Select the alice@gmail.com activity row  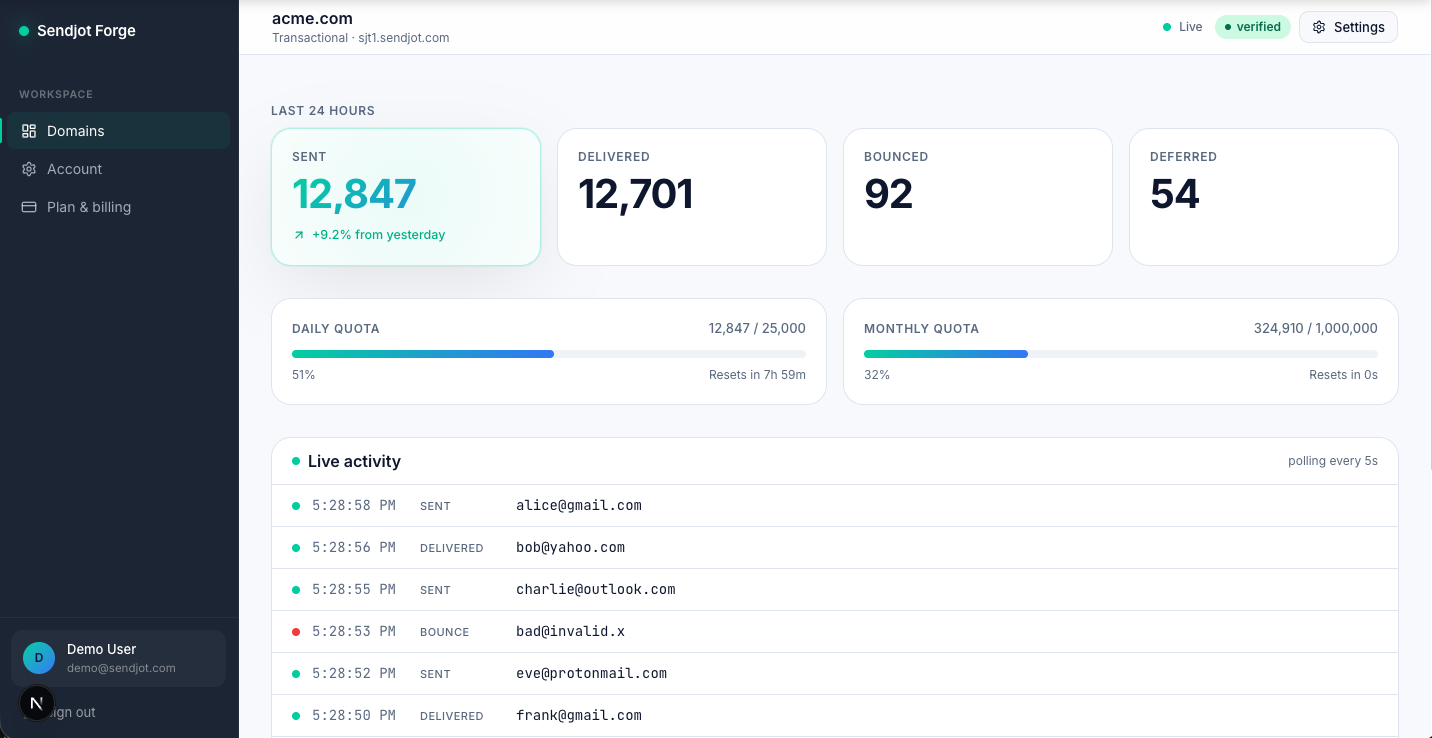[x=835, y=506]
